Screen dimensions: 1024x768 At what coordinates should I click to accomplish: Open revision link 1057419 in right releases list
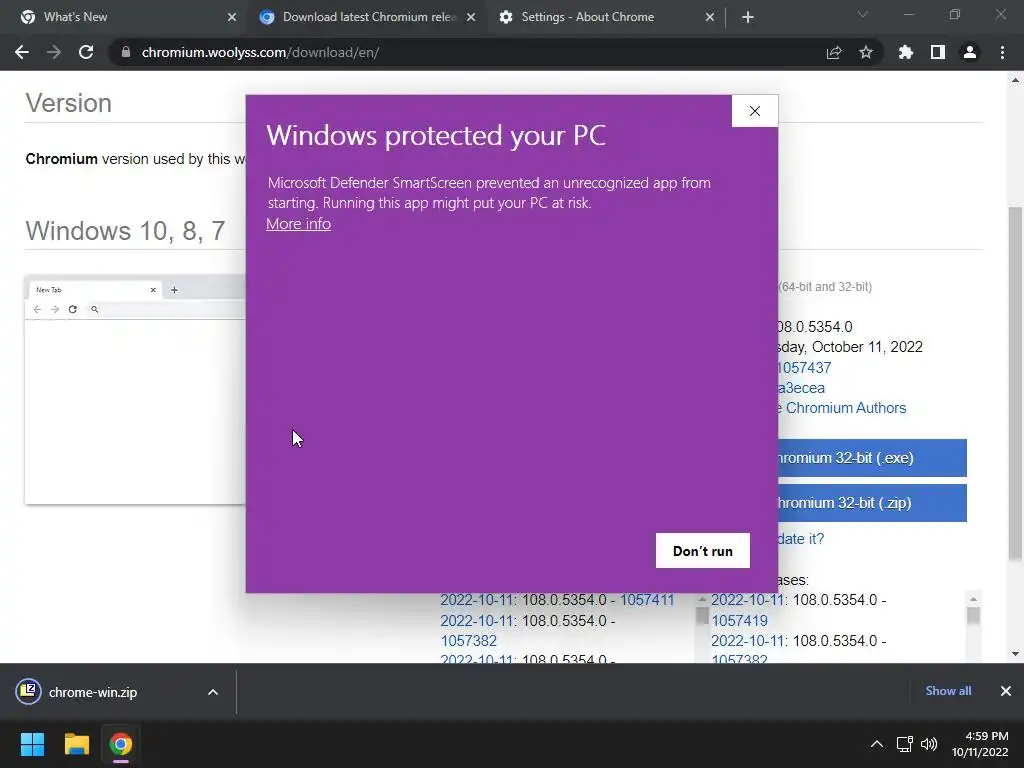[739, 620]
